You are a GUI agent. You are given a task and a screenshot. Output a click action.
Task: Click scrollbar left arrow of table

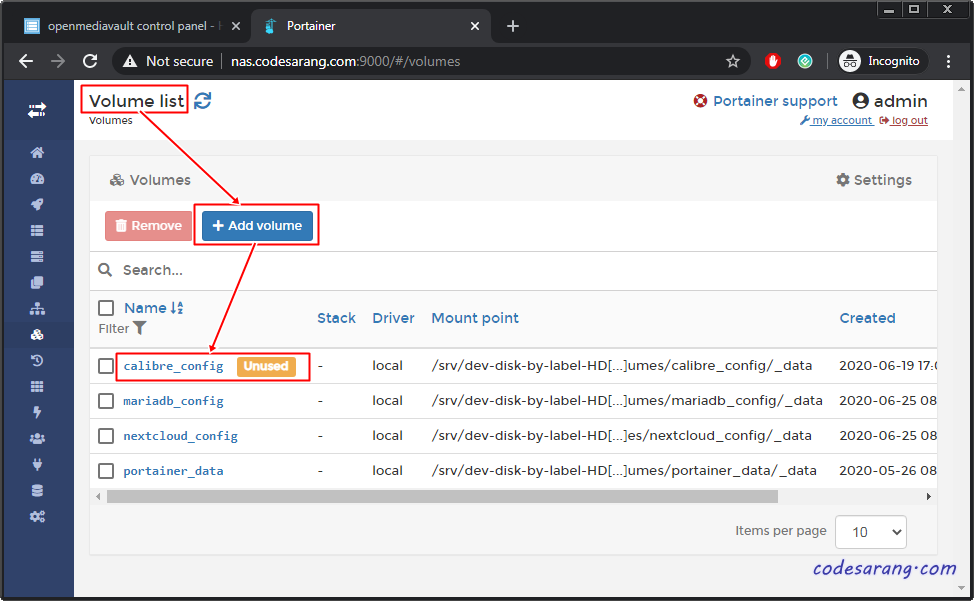click(x=98, y=496)
